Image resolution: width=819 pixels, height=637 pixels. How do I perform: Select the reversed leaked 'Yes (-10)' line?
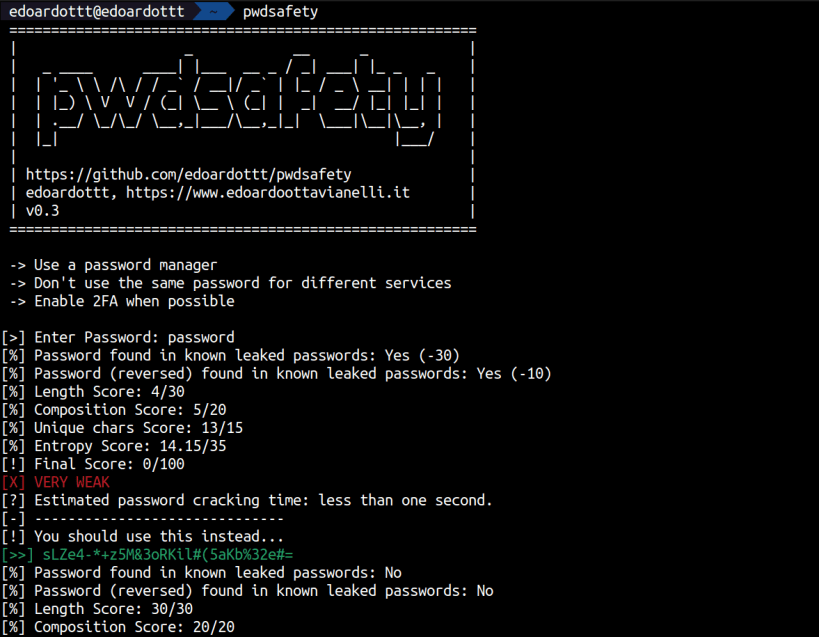coord(276,374)
